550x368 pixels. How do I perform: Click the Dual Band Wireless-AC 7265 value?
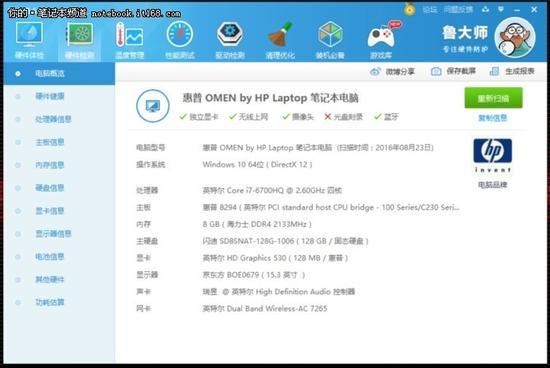(265, 308)
